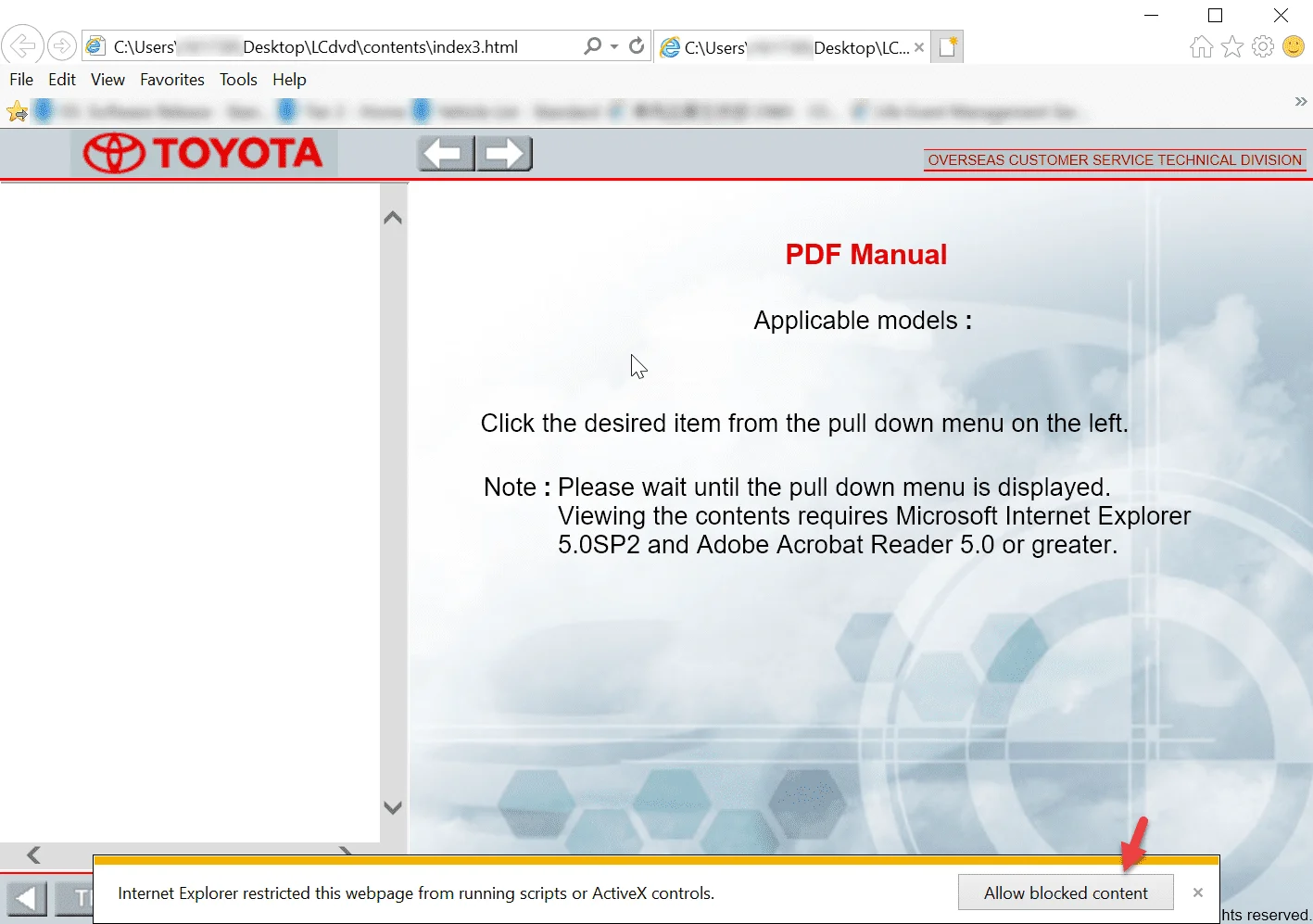Click the Refresh page icon
Image resolution: width=1313 pixels, height=924 pixels.
tap(637, 45)
